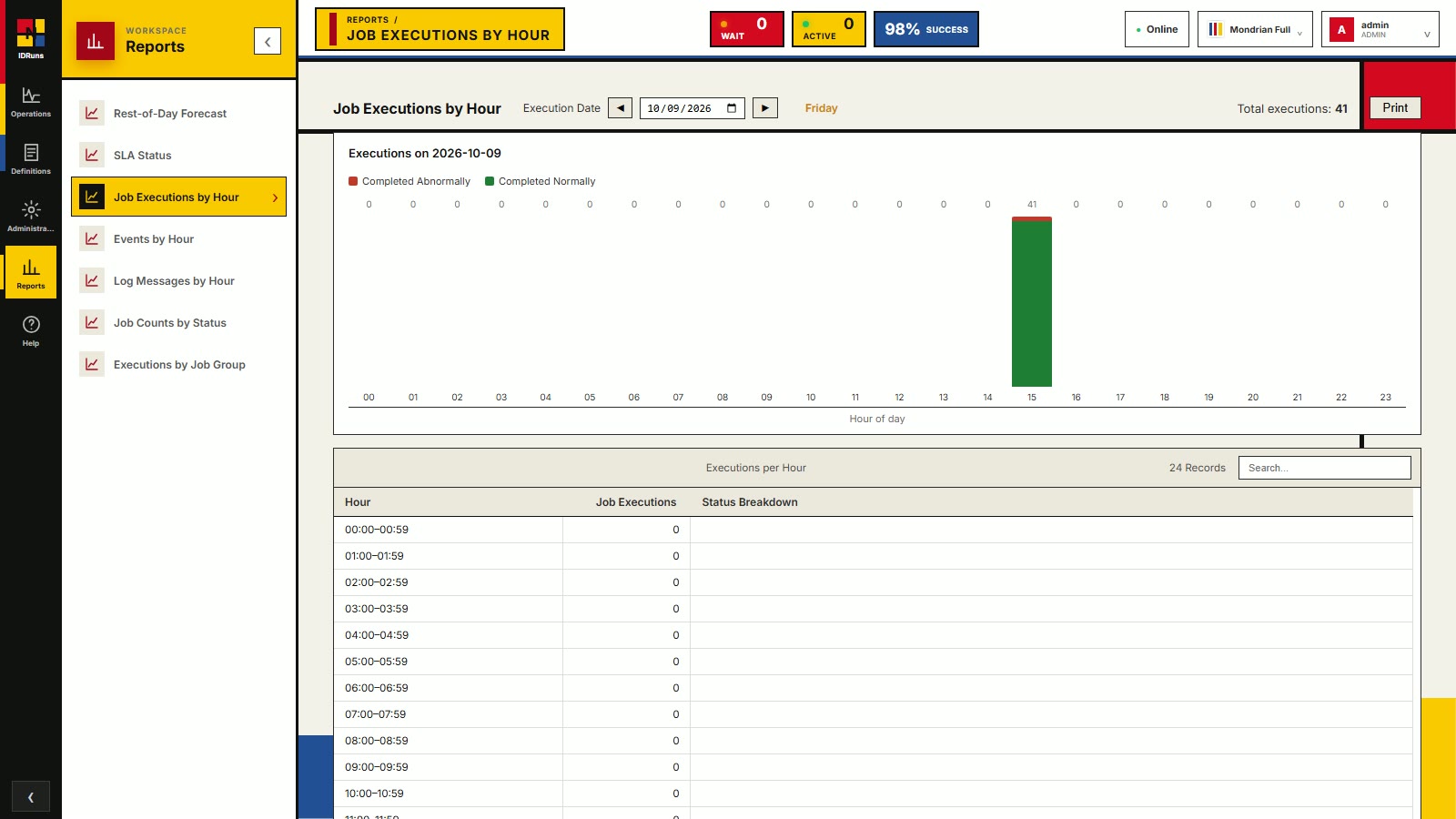Click the Reports workspace bar-chart icon

[x=96, y=41]
